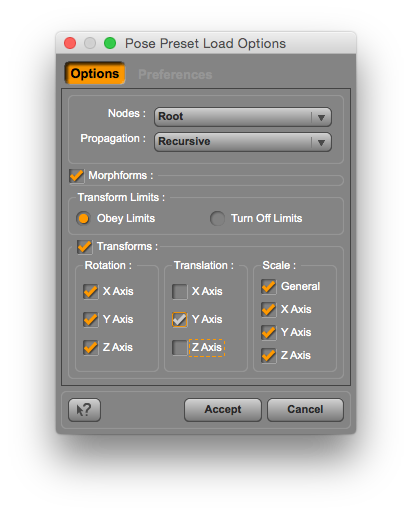Click the Accept button

223,410
